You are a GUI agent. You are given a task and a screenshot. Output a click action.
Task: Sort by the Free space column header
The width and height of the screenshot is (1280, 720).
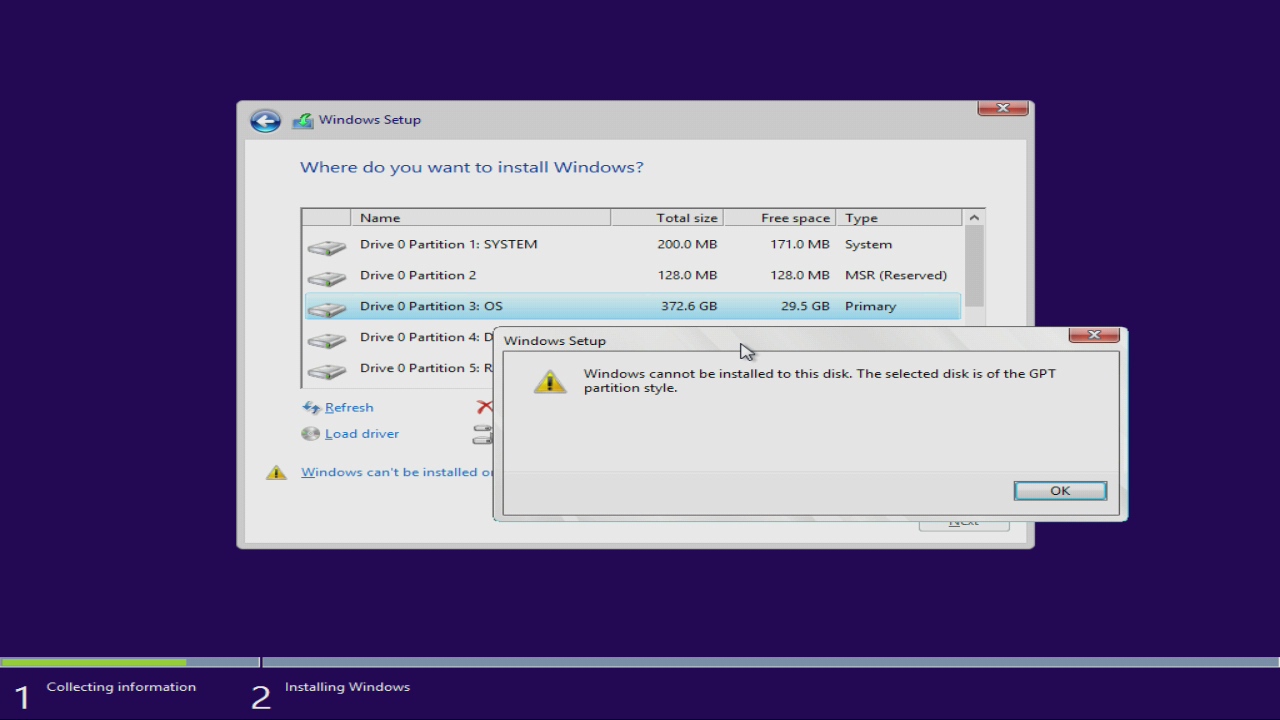[780, 218]
